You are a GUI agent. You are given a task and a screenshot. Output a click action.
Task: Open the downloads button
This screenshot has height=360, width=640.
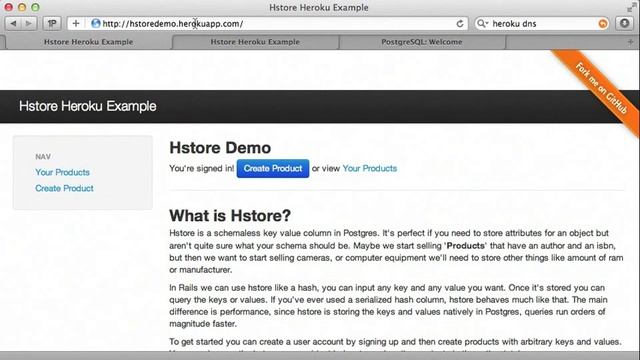[624, 24]
